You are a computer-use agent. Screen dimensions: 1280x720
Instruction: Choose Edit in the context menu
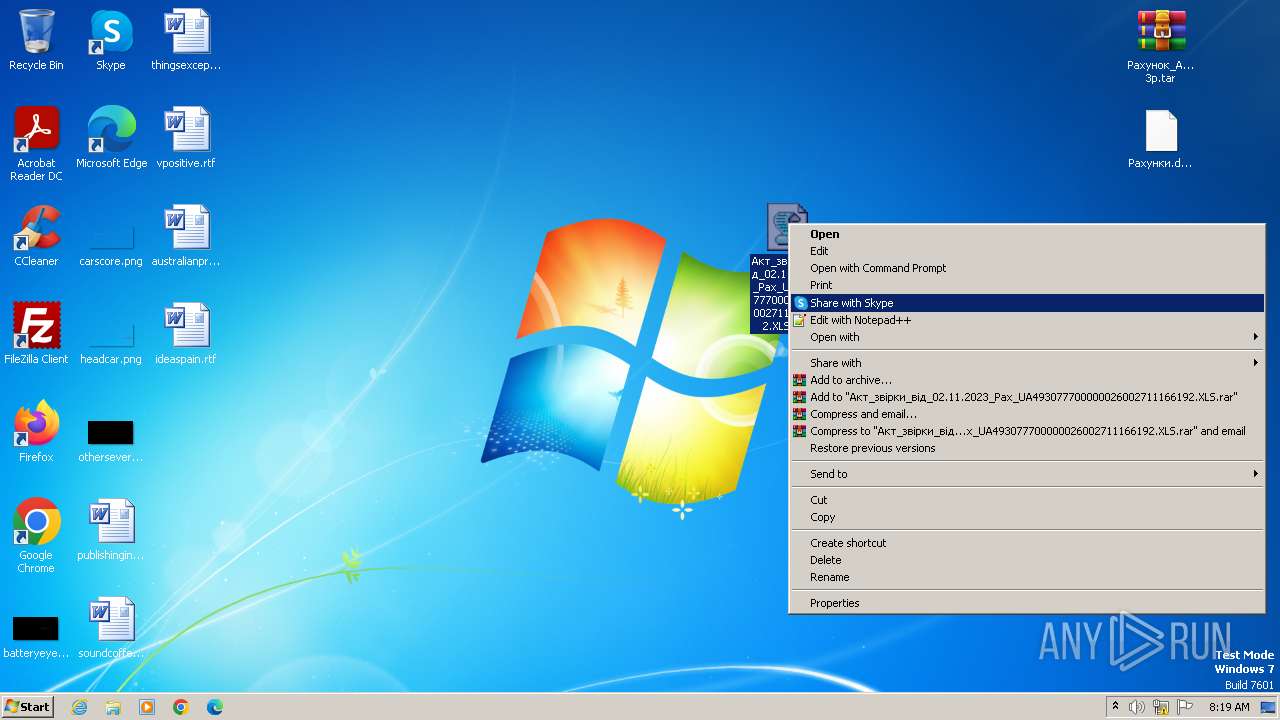(1026, 251)
